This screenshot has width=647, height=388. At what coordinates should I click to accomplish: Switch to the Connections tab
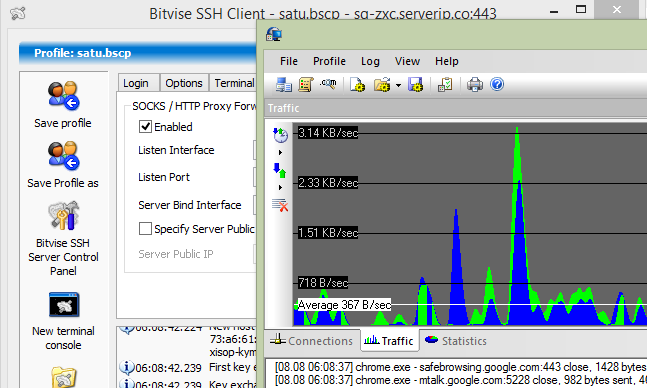point(312,341)
